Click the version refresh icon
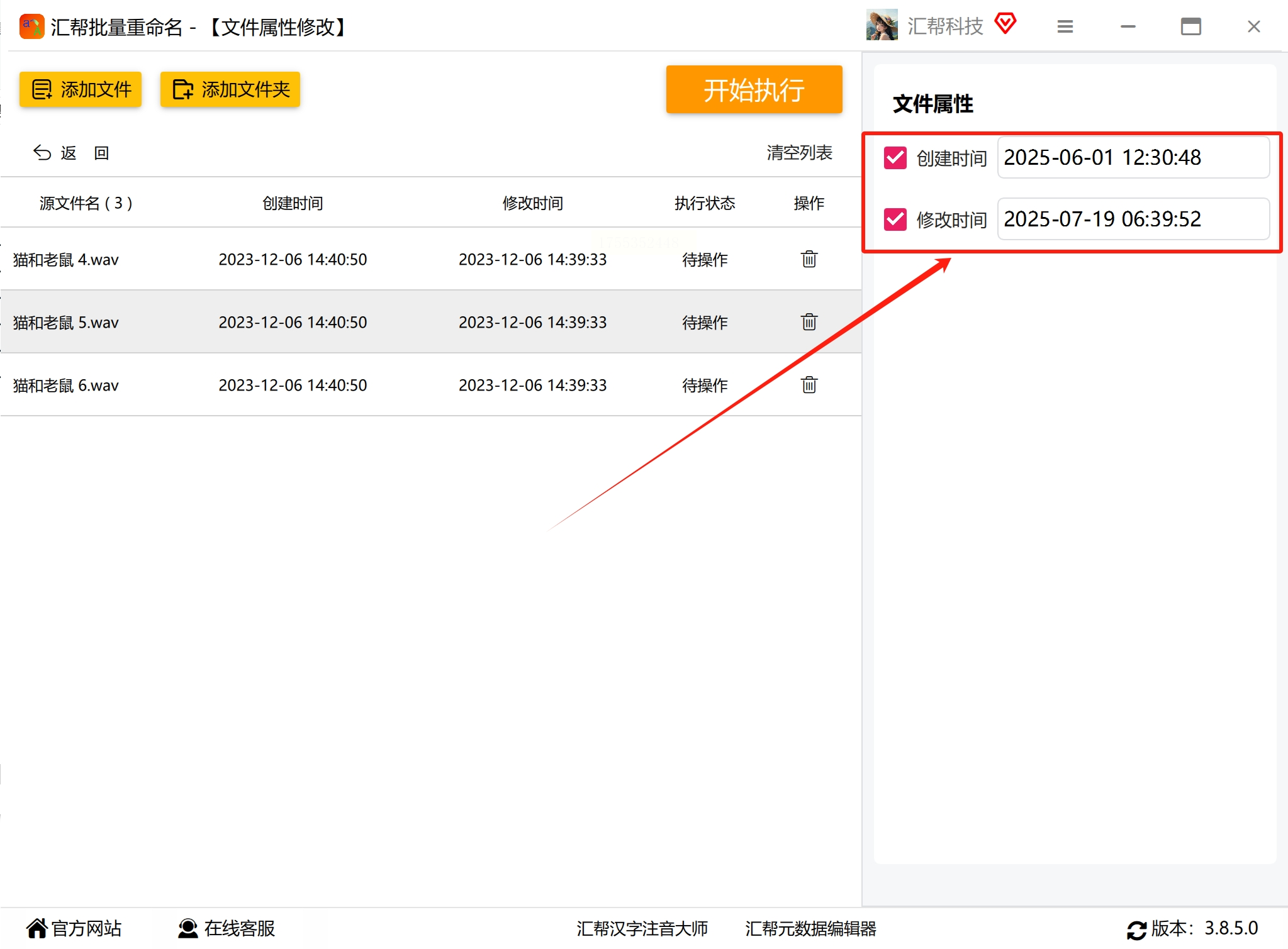1288x949 pixels. point(1136,930)
